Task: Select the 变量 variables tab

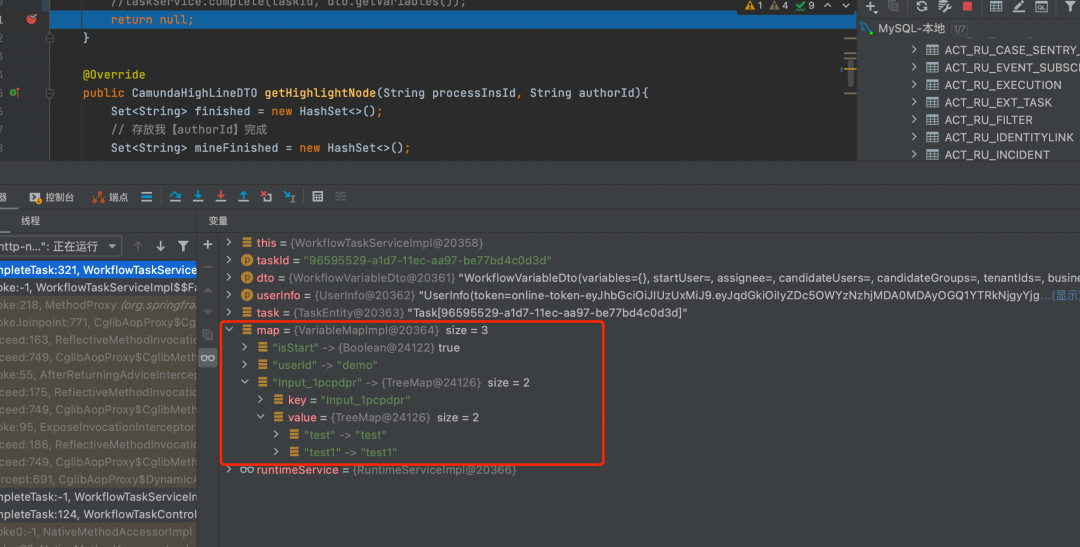Action: 218,220
